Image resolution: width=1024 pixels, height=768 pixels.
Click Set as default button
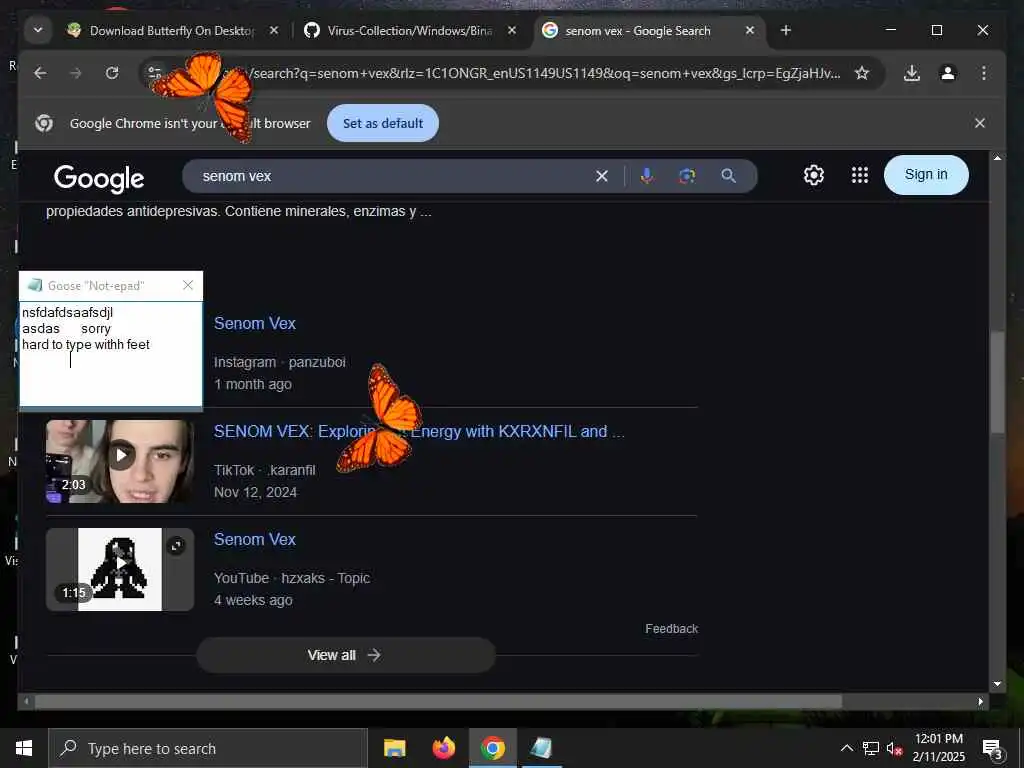(383, 123)
